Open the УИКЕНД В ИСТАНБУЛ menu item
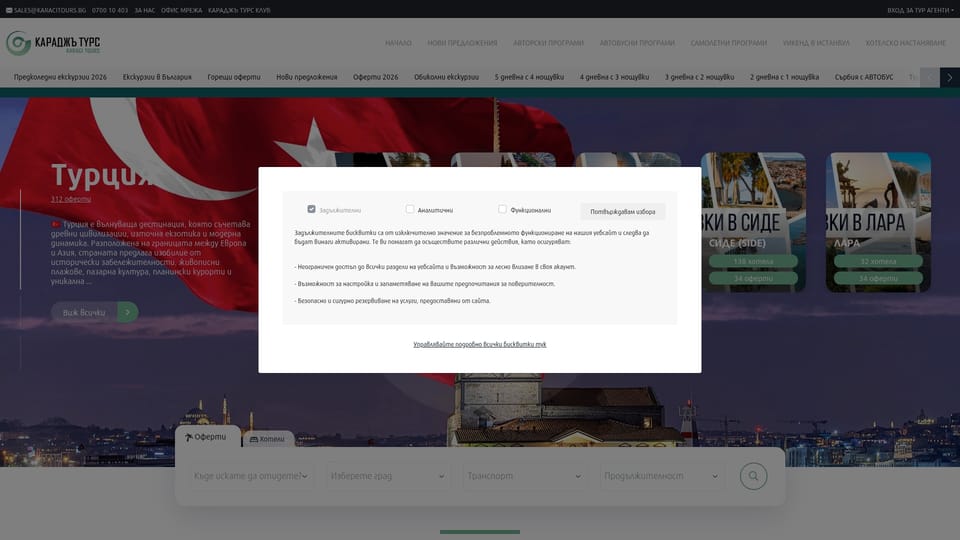Image resolution: width=960 pixels, height=540 pixels. pyautogui.click(x=816, y=43)
